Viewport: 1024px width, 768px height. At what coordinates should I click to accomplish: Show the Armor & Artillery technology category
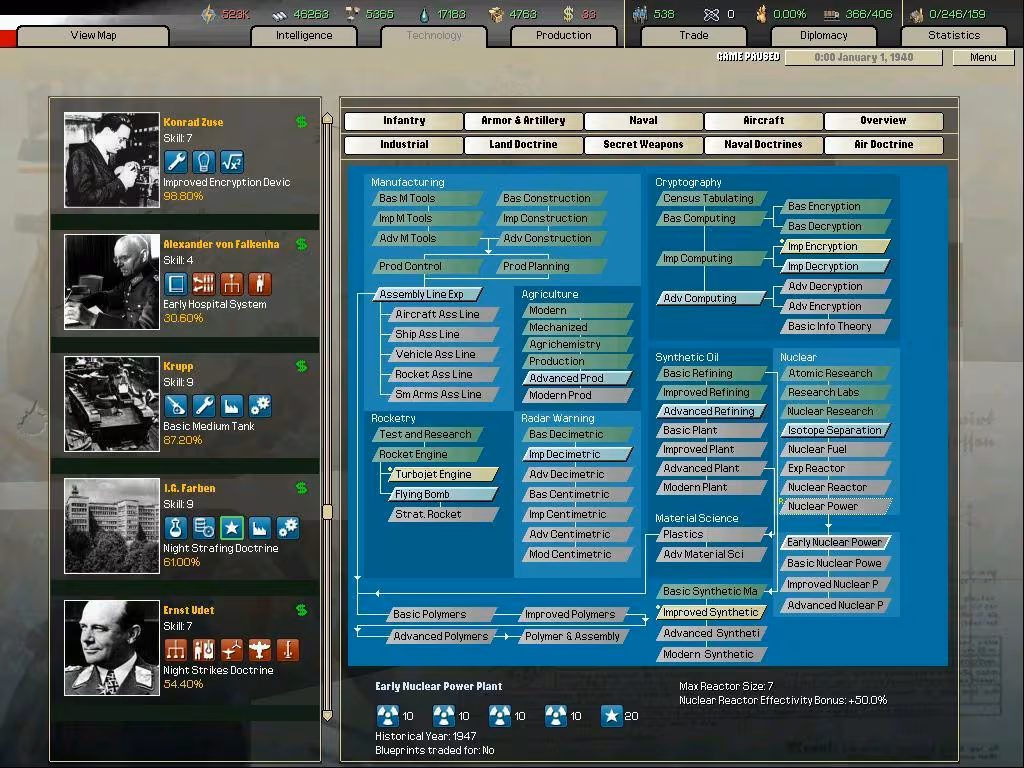pyautogui.click(x=523, y=121)
